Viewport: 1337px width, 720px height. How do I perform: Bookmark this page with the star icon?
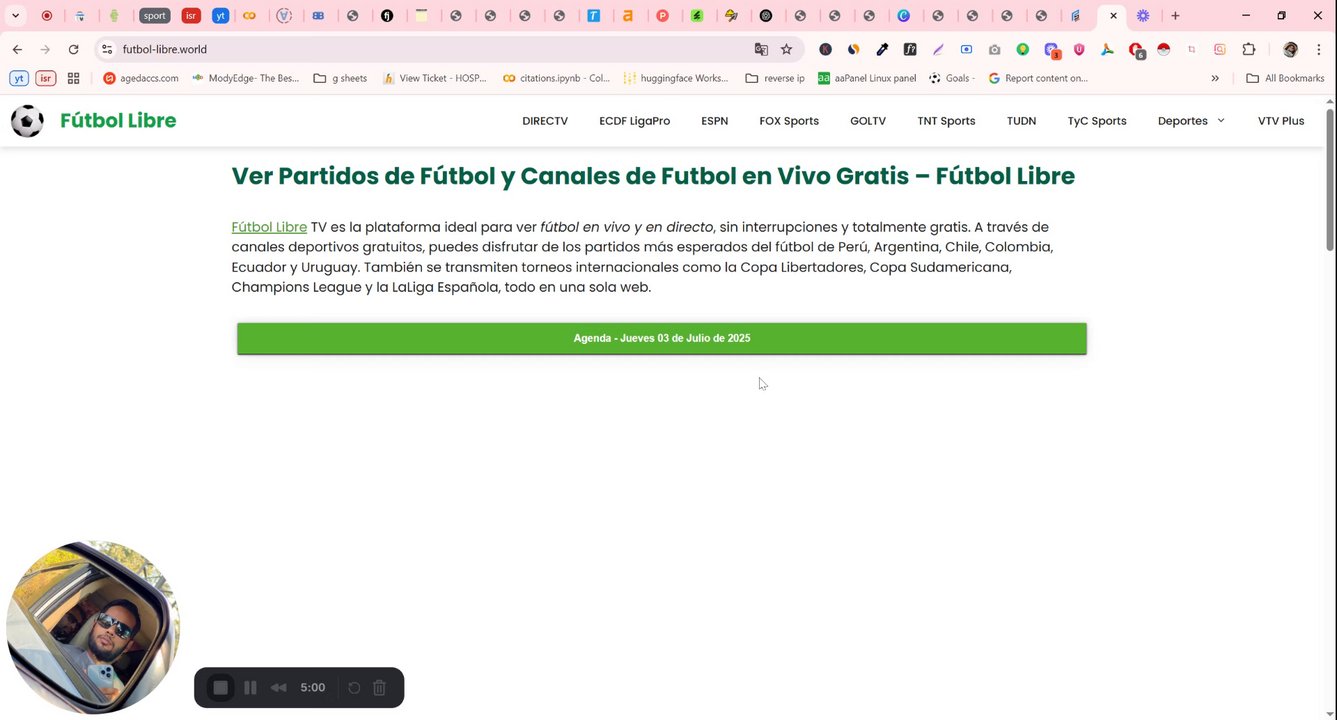[787, 49]
